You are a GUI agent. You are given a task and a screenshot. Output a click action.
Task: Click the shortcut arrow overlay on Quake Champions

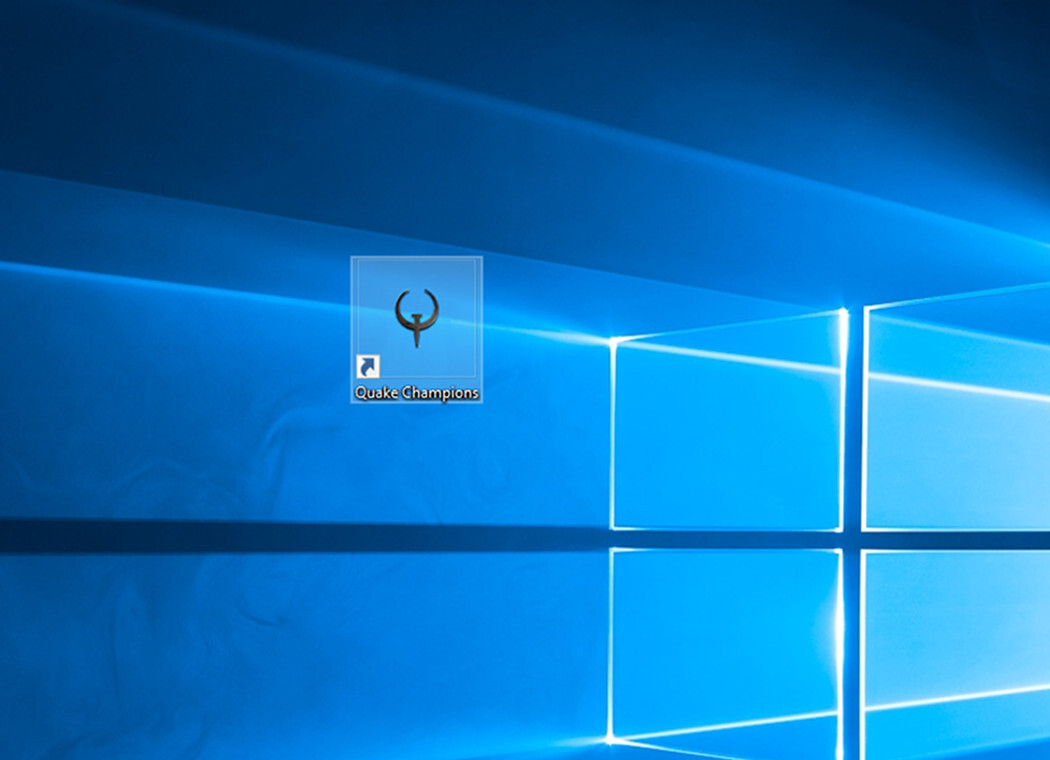point(368,367)
